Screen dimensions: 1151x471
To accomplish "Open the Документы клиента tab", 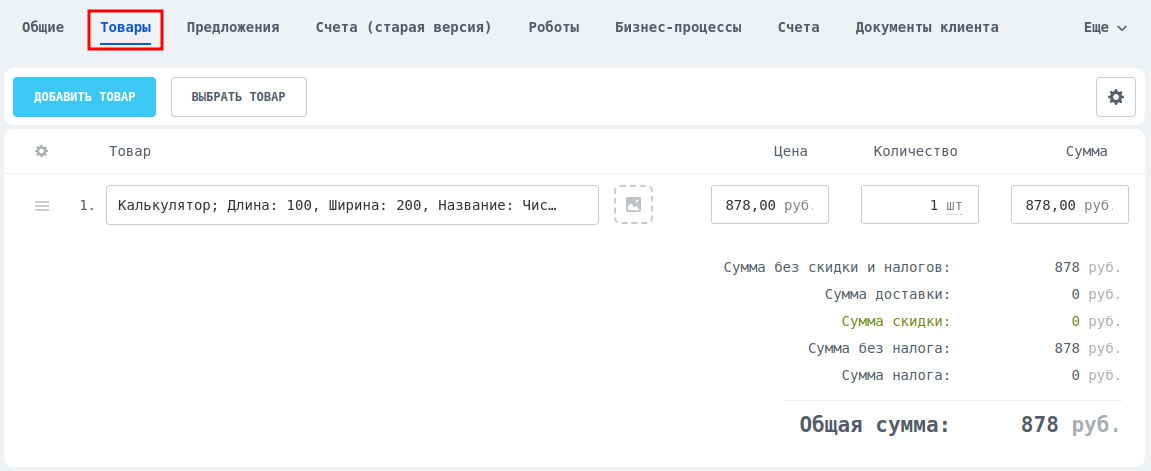I will [x=927, y=28].
